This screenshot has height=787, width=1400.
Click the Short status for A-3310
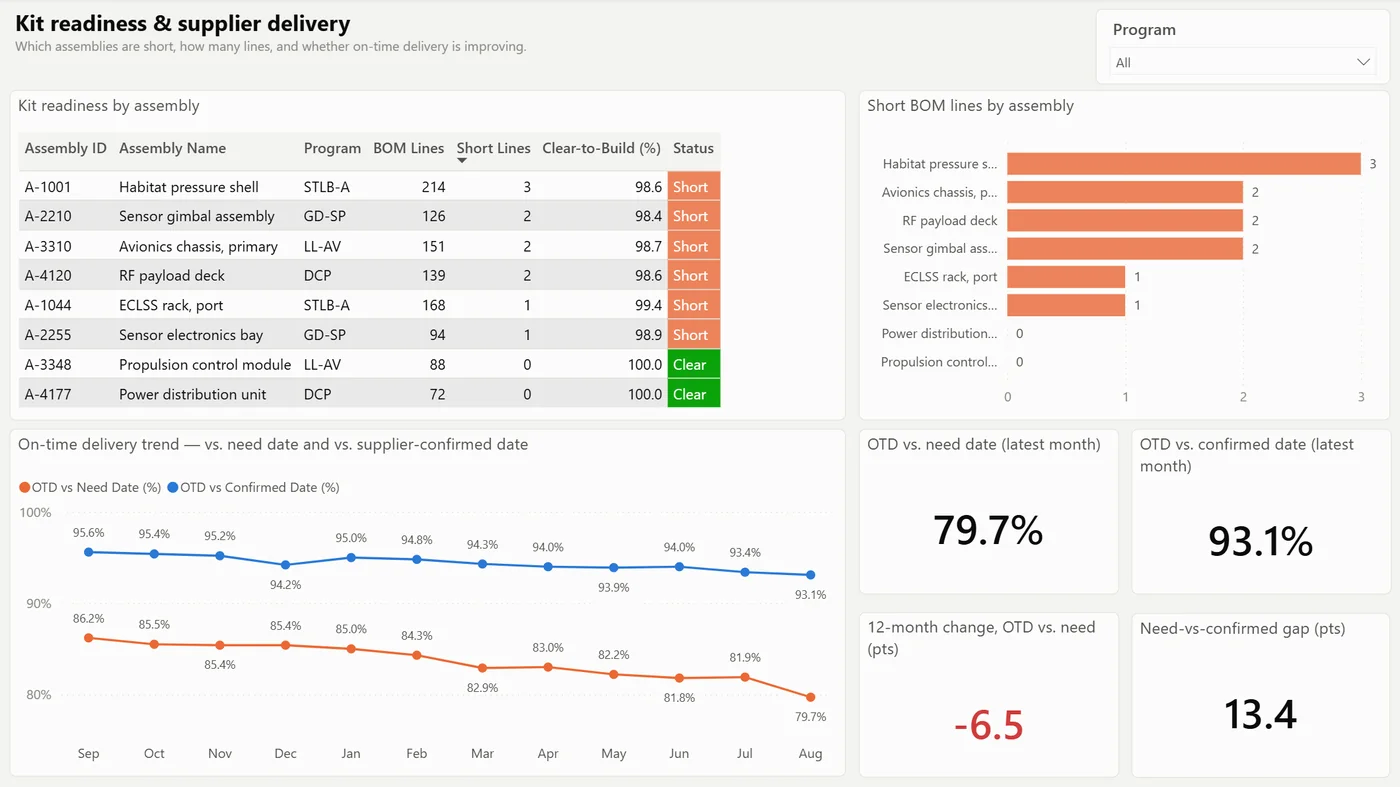coord(694,246)
